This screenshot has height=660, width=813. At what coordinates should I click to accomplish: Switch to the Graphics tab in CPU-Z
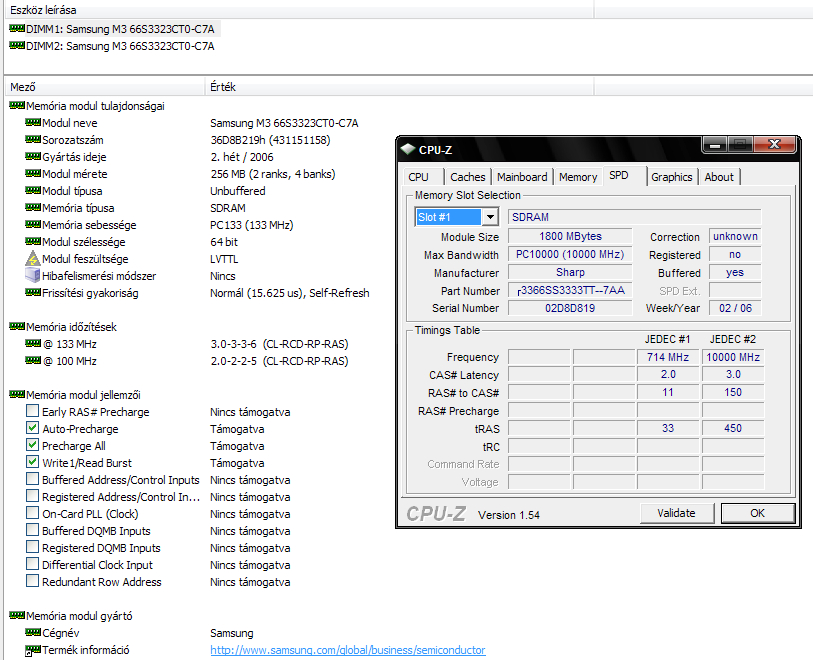coord(671,177)
